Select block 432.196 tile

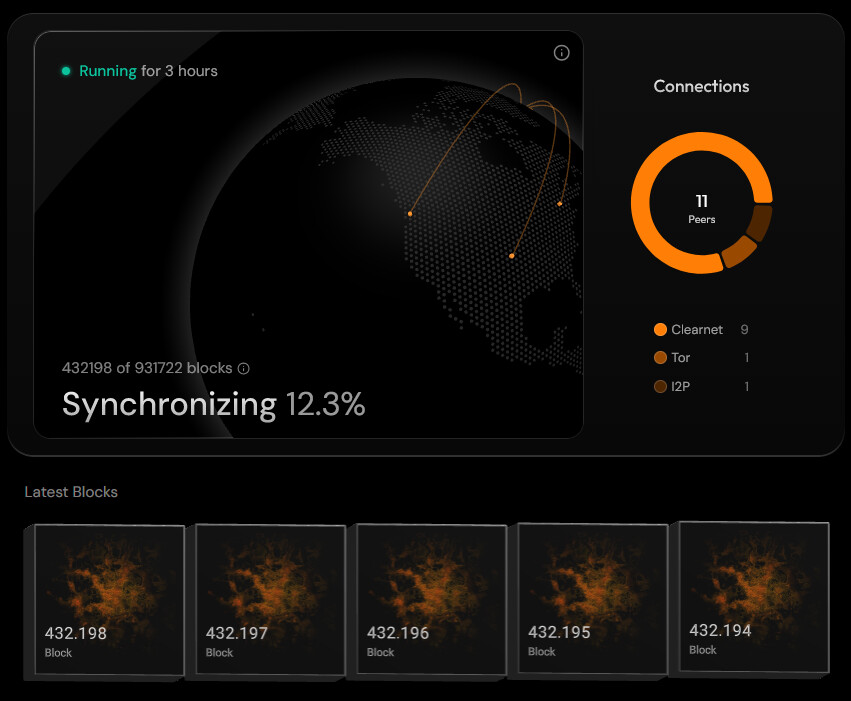tap(431, 600)
